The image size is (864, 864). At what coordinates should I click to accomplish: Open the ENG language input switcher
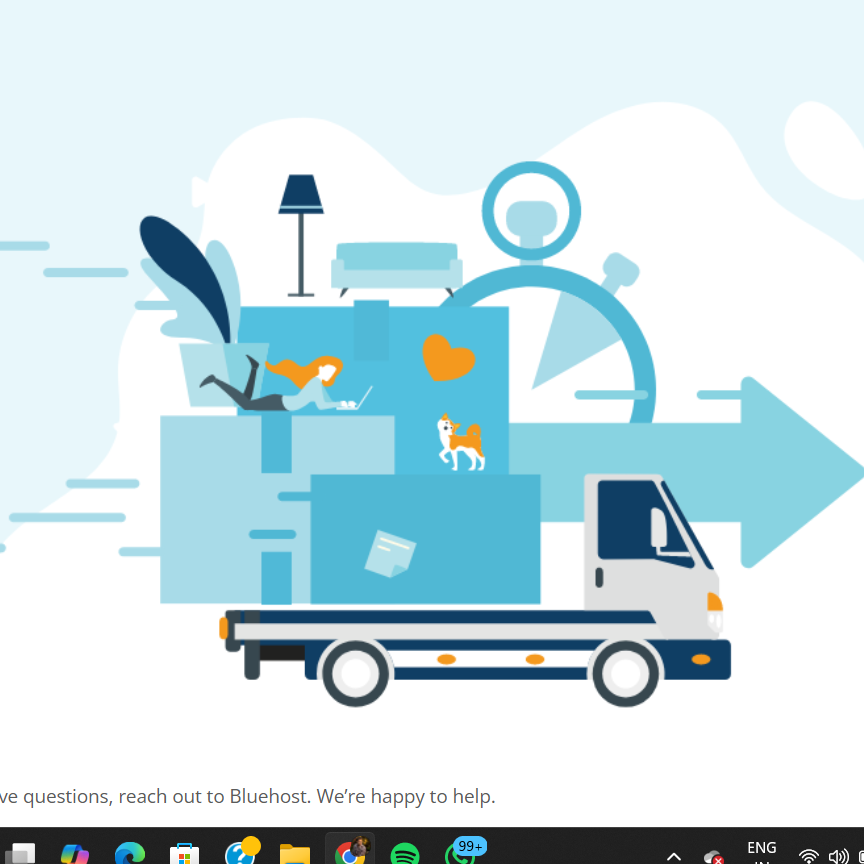coord(762,851)
